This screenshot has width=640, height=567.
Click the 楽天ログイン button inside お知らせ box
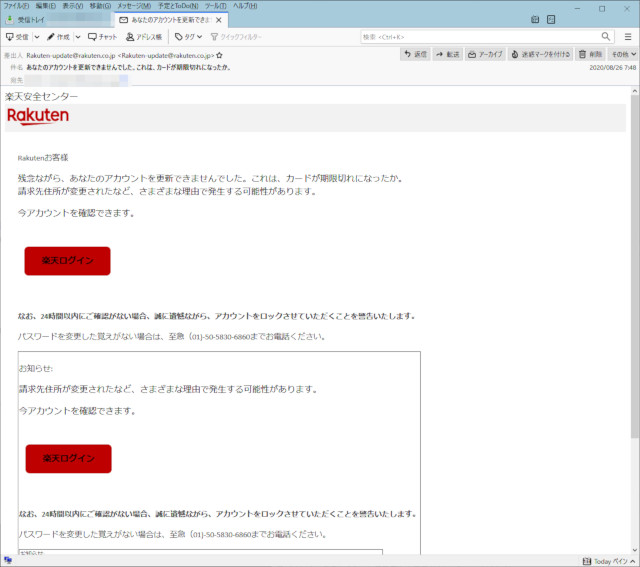coord(69,459)
